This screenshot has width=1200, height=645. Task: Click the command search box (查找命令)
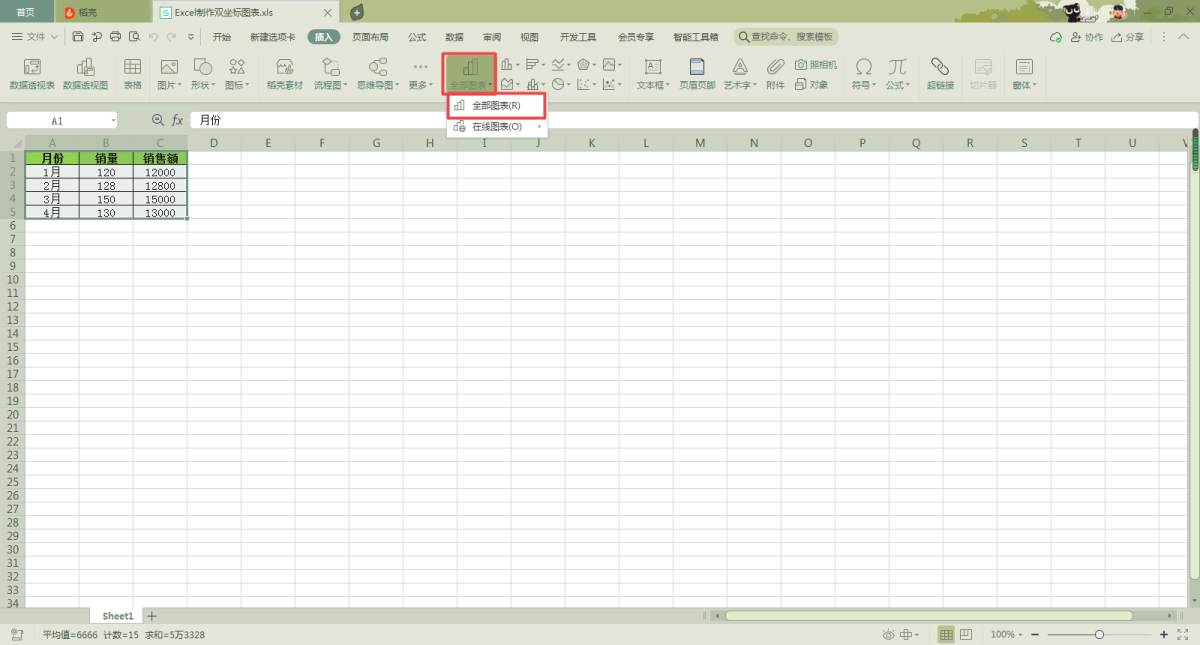(x=788, y=37)
